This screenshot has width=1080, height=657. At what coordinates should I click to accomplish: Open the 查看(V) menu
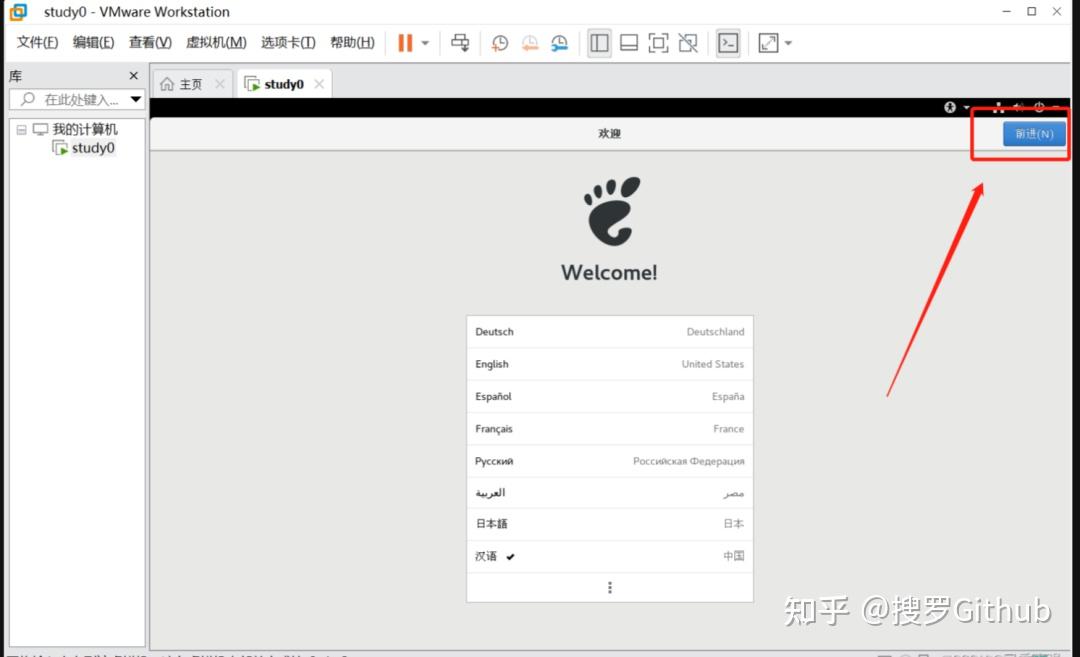(150, 43)
